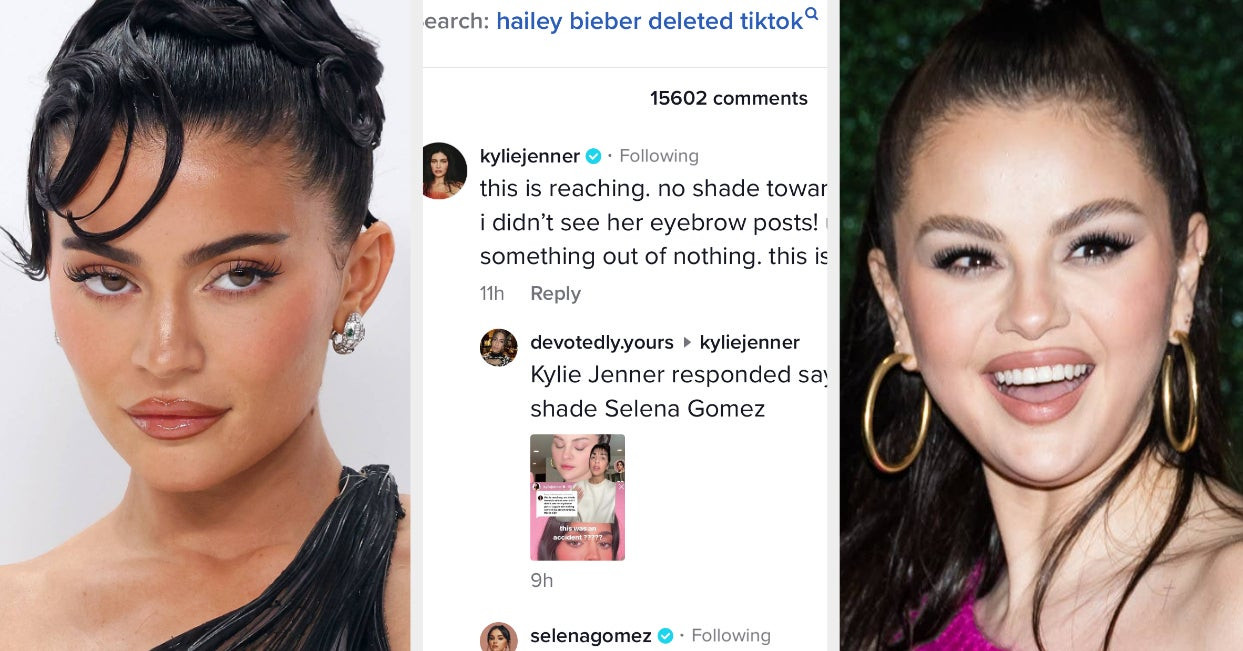Click the selenagomez username
Screen dimensions: 1243x651
[x=591, y=636]
